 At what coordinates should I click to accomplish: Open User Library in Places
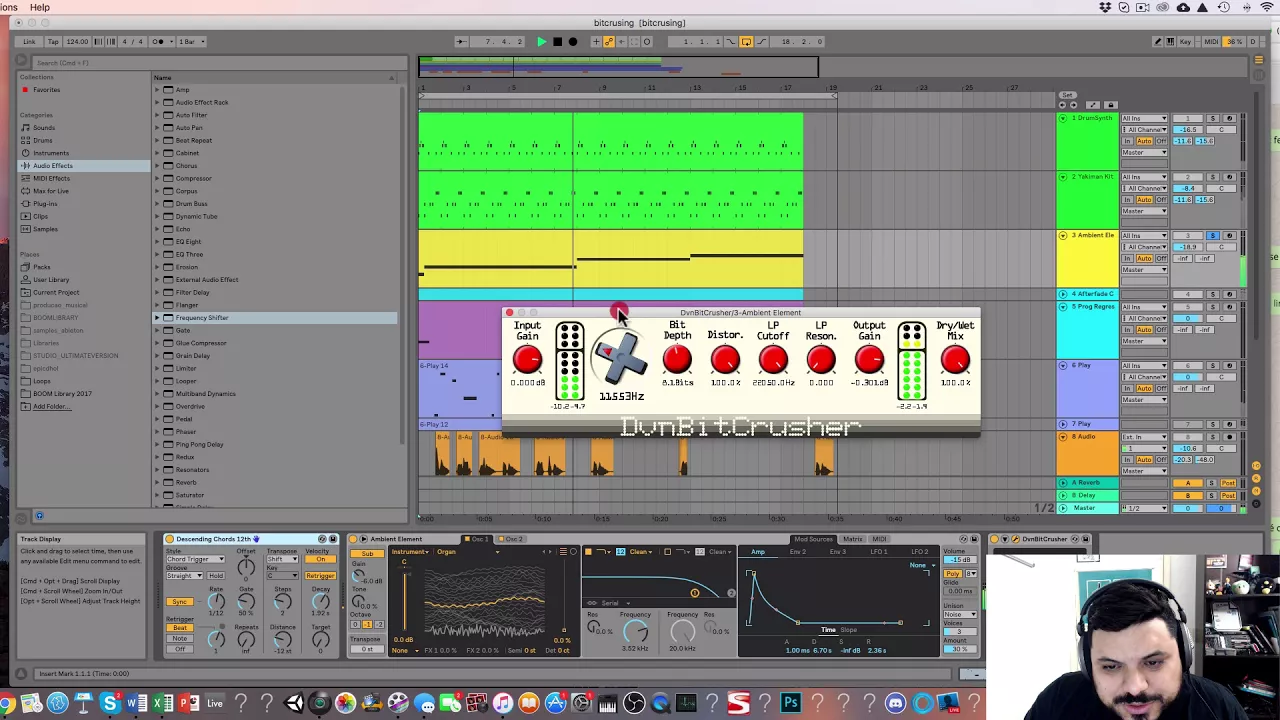pos(51,280)
